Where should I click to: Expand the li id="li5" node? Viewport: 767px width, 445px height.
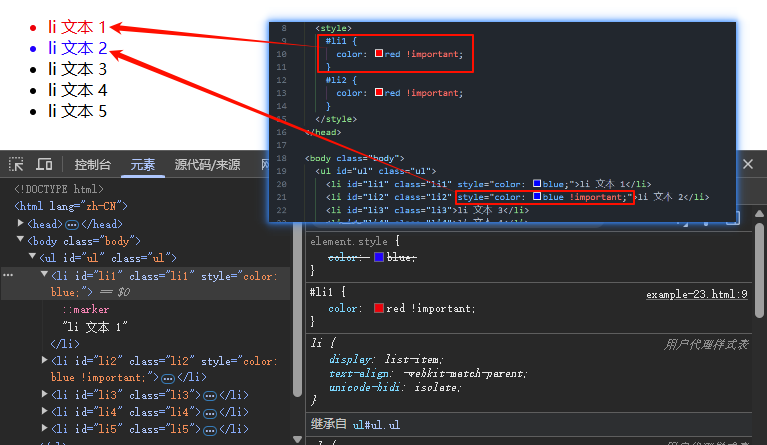click(x=45, y=428)
